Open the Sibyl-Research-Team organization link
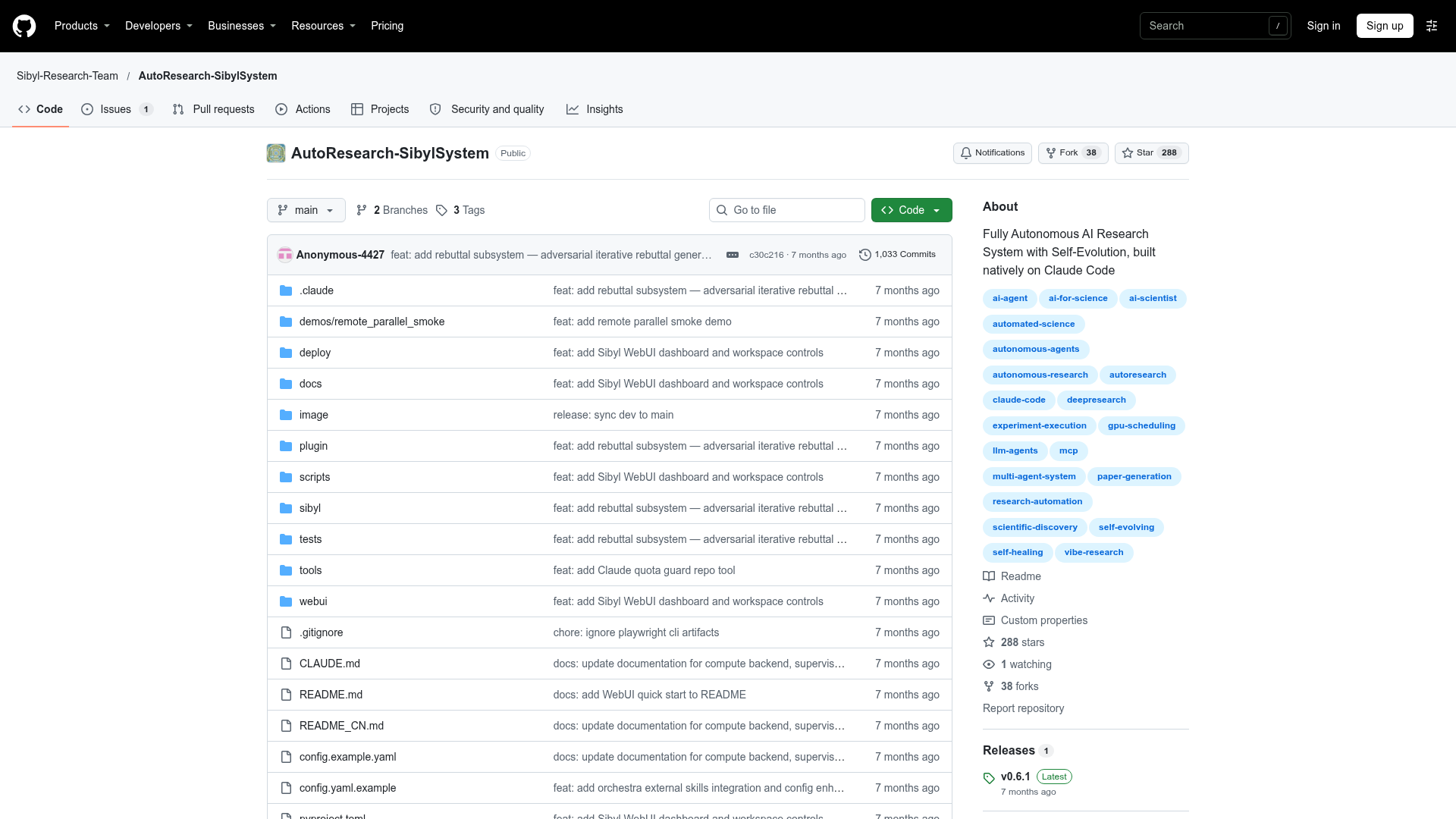1456x819 pixels. [67, 76]
